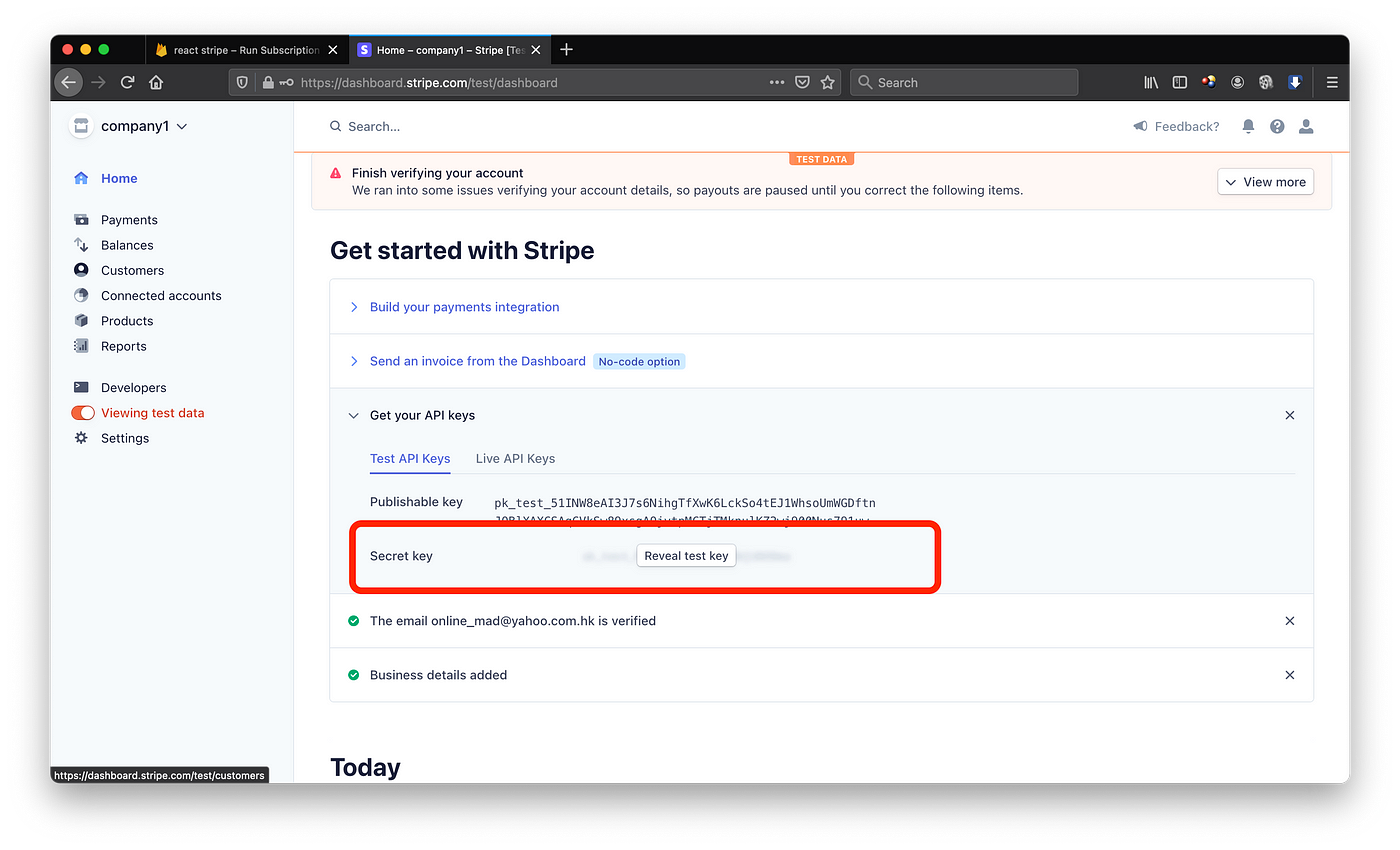Click the Customers person icon
Screen dimensions: 1400x850
(81, 270)
